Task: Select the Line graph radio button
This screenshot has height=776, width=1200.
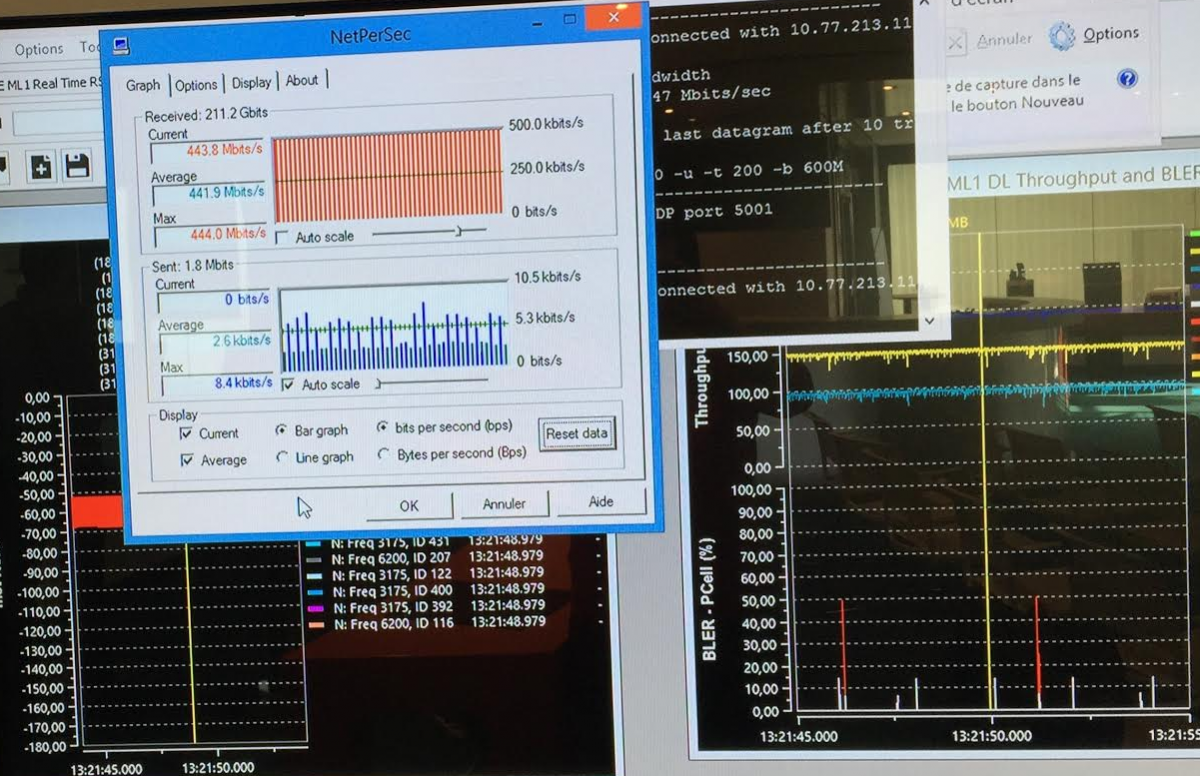Action: tap(282, 457)
